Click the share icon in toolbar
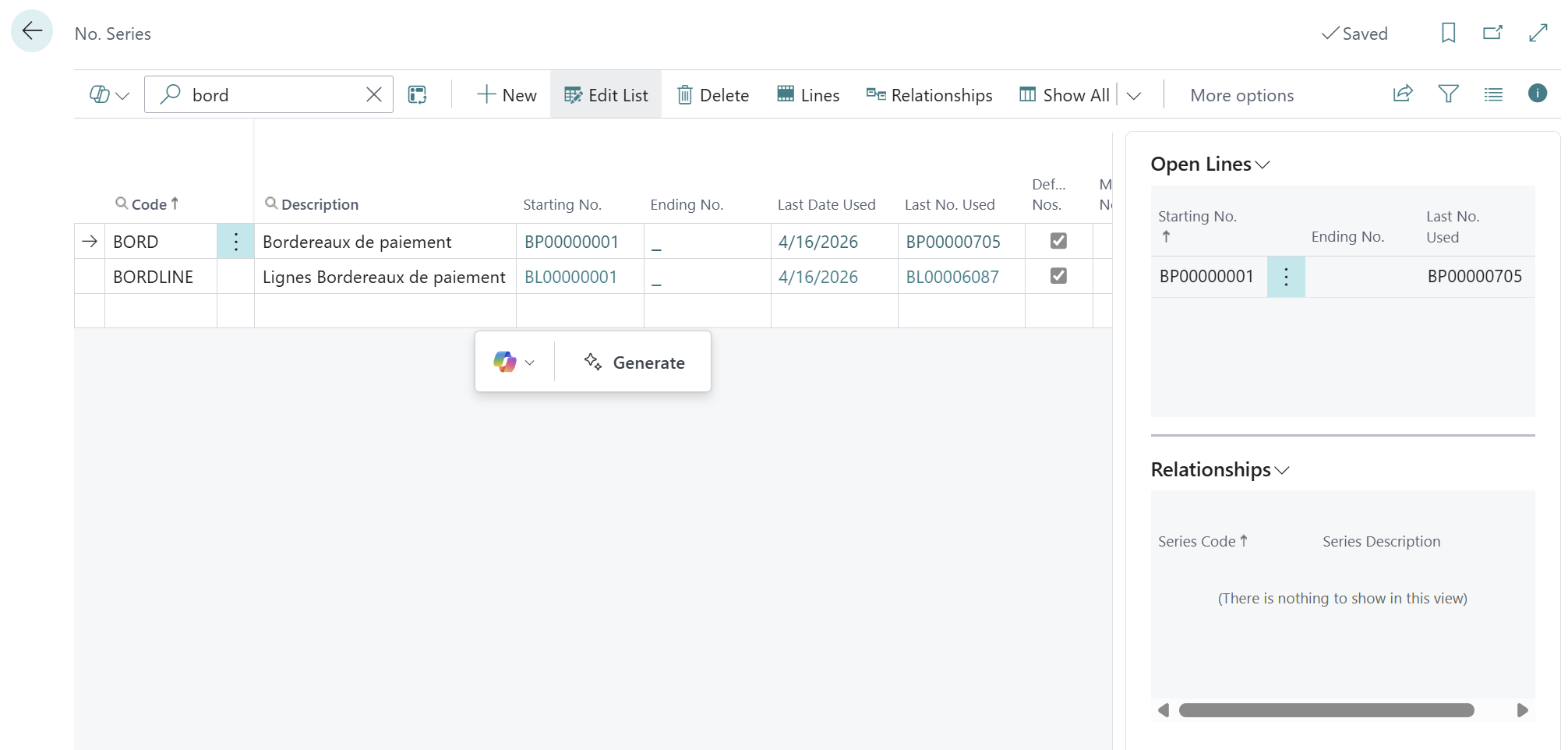 coord(1403,94)
